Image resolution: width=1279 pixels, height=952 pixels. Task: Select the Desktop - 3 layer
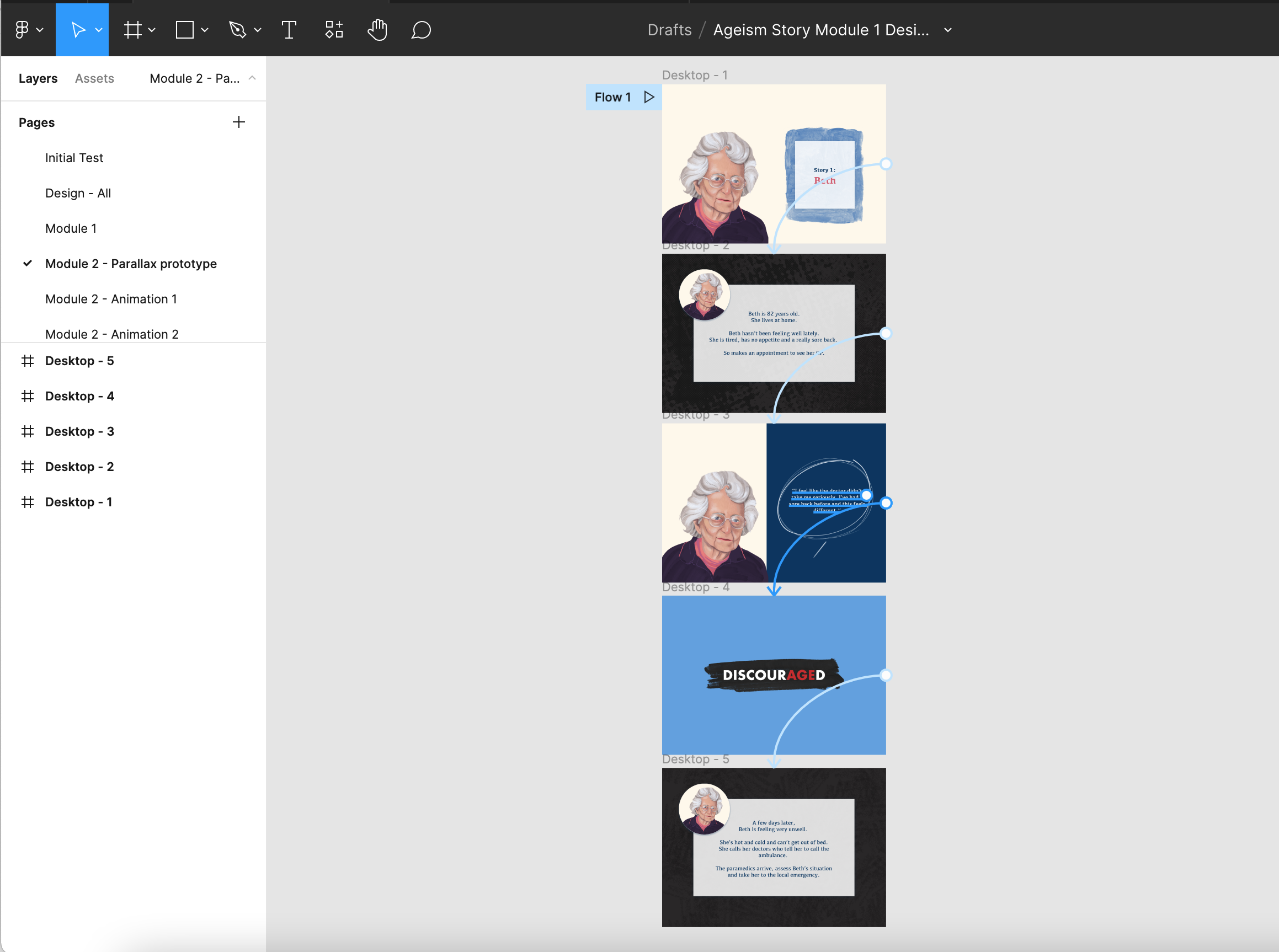79,432
